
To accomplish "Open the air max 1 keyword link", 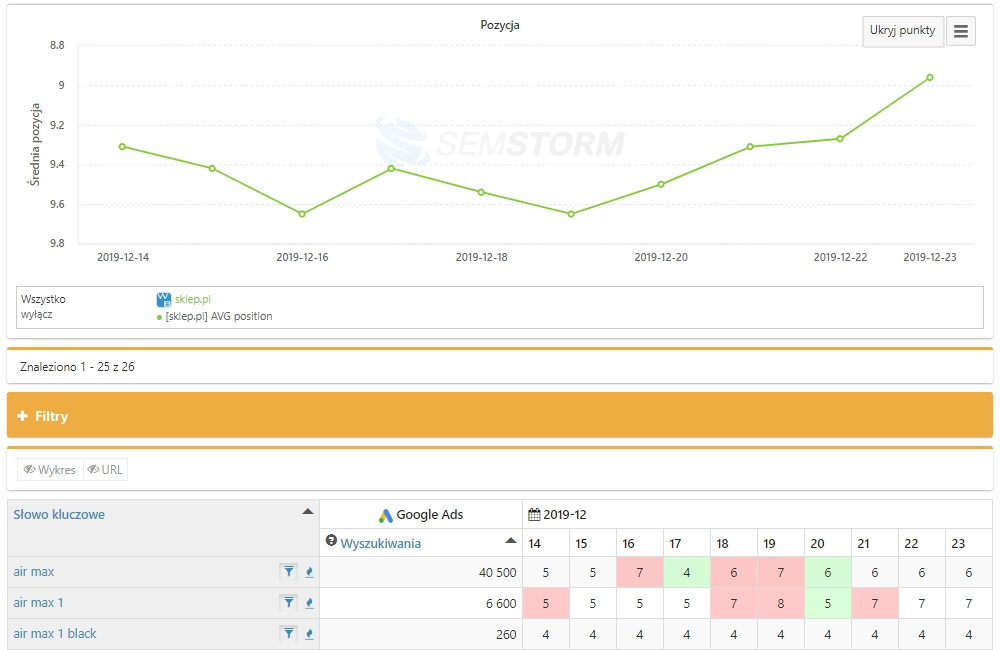I will click(x=38, y=603).
